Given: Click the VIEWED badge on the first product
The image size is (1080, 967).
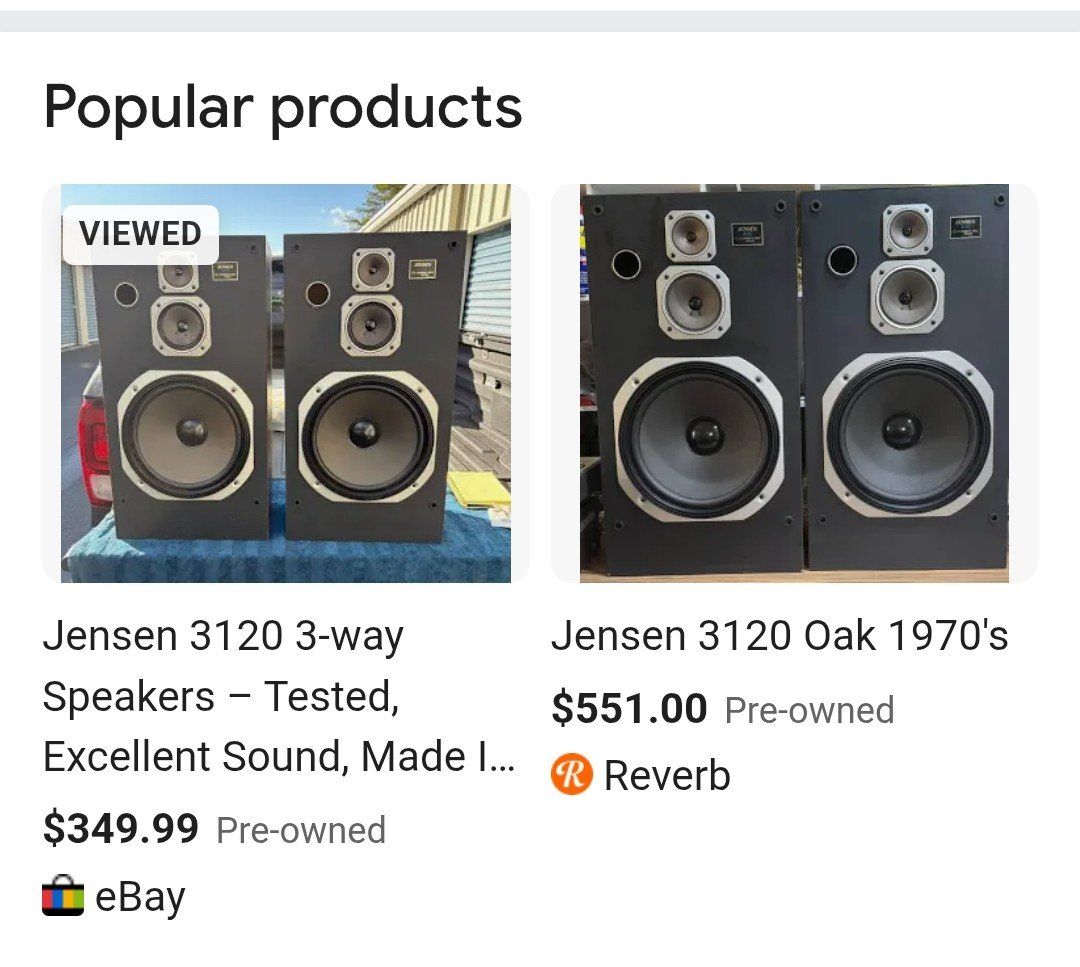Looking at the screenshot, I should click(141, 234).
